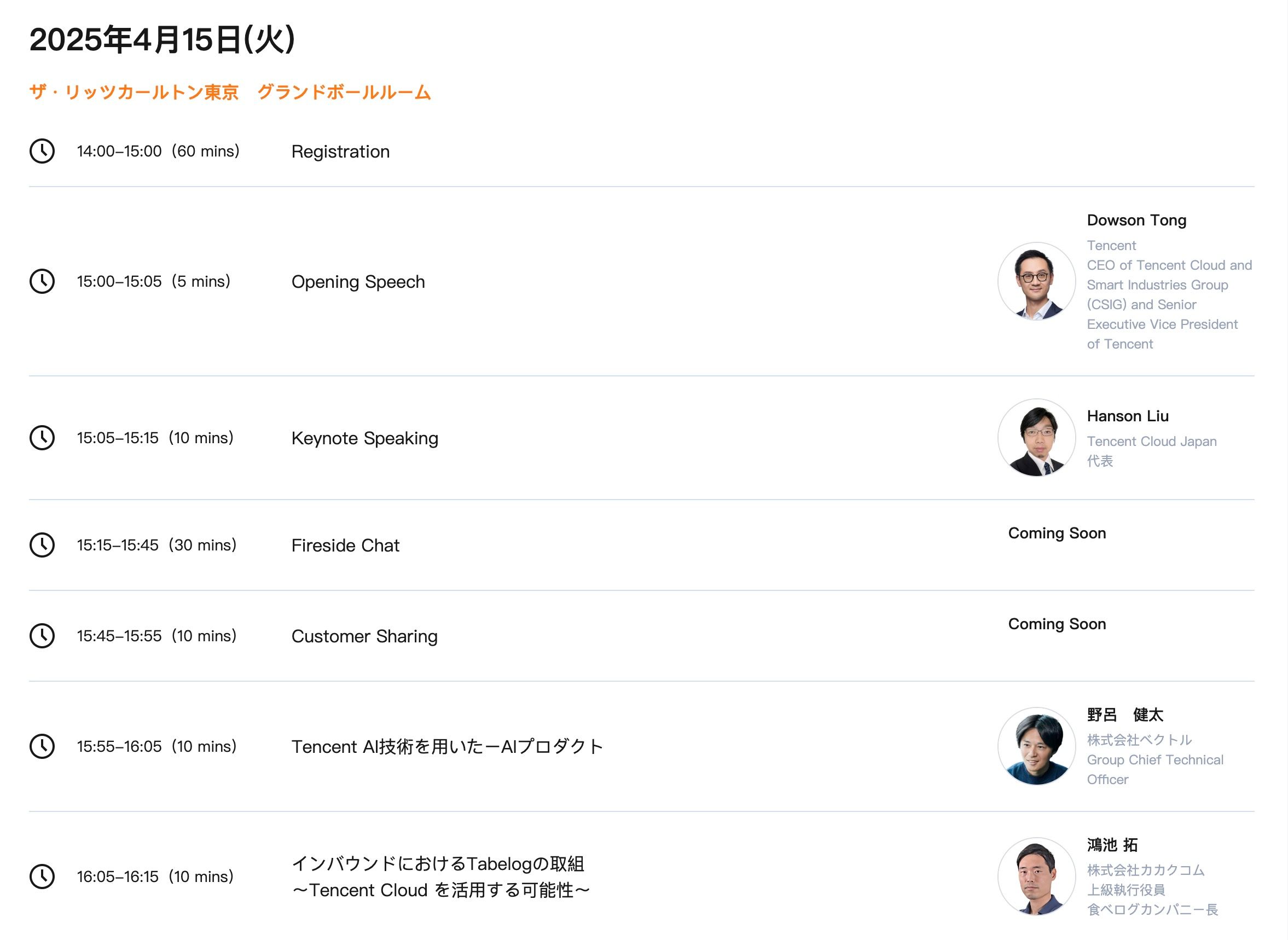
Task: Click the clock icon next to Opening Speech
Action: (42, 281)
